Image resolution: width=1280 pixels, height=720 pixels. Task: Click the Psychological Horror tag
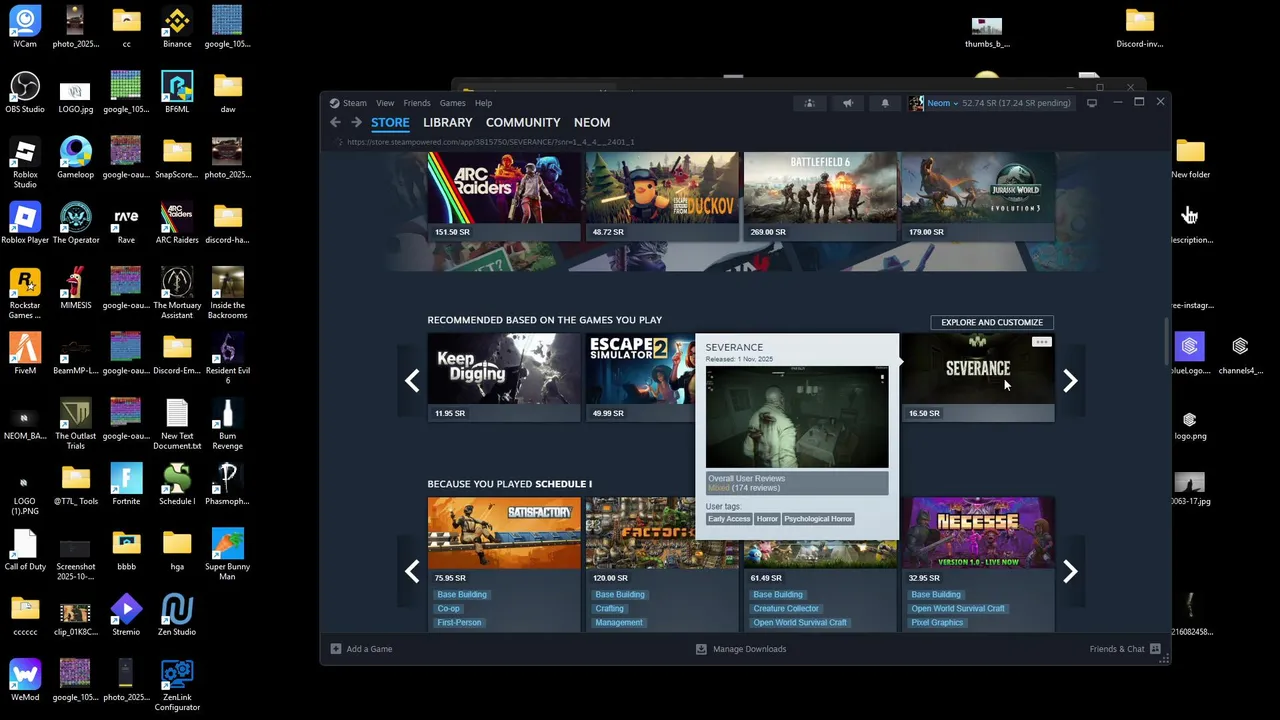818,519
